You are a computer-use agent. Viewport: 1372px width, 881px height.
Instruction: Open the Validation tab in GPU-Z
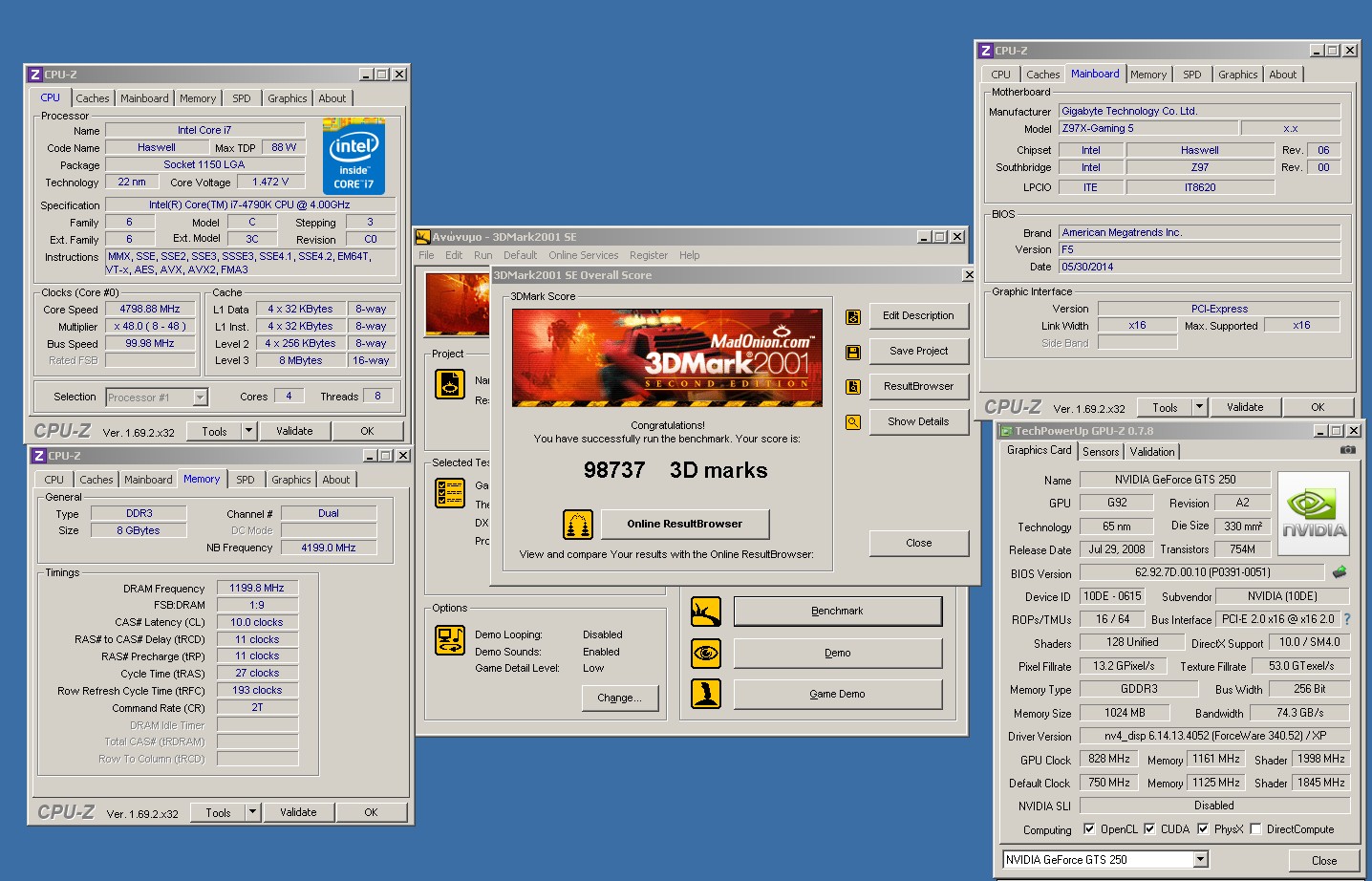pyautogui.click(x=1152, y=452)
